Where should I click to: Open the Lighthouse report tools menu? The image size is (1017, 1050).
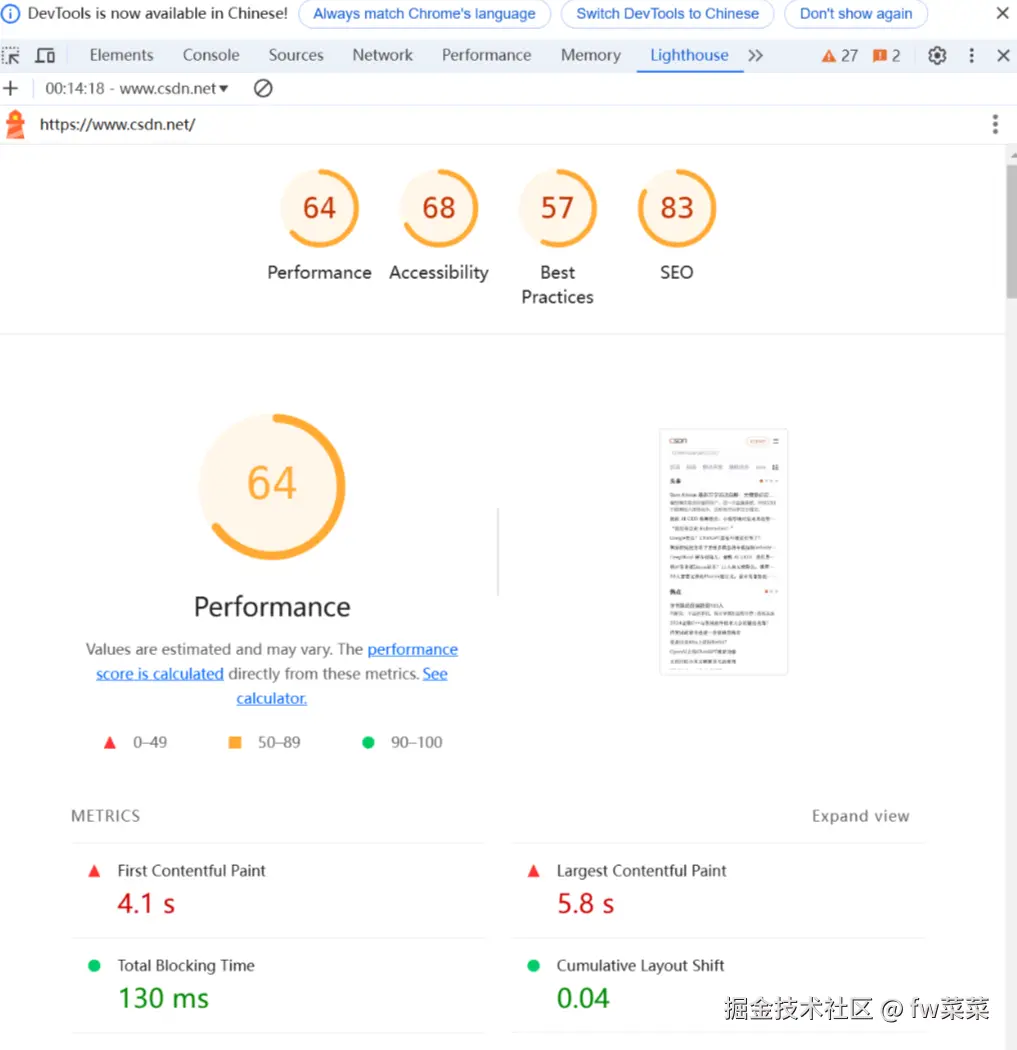995,125
